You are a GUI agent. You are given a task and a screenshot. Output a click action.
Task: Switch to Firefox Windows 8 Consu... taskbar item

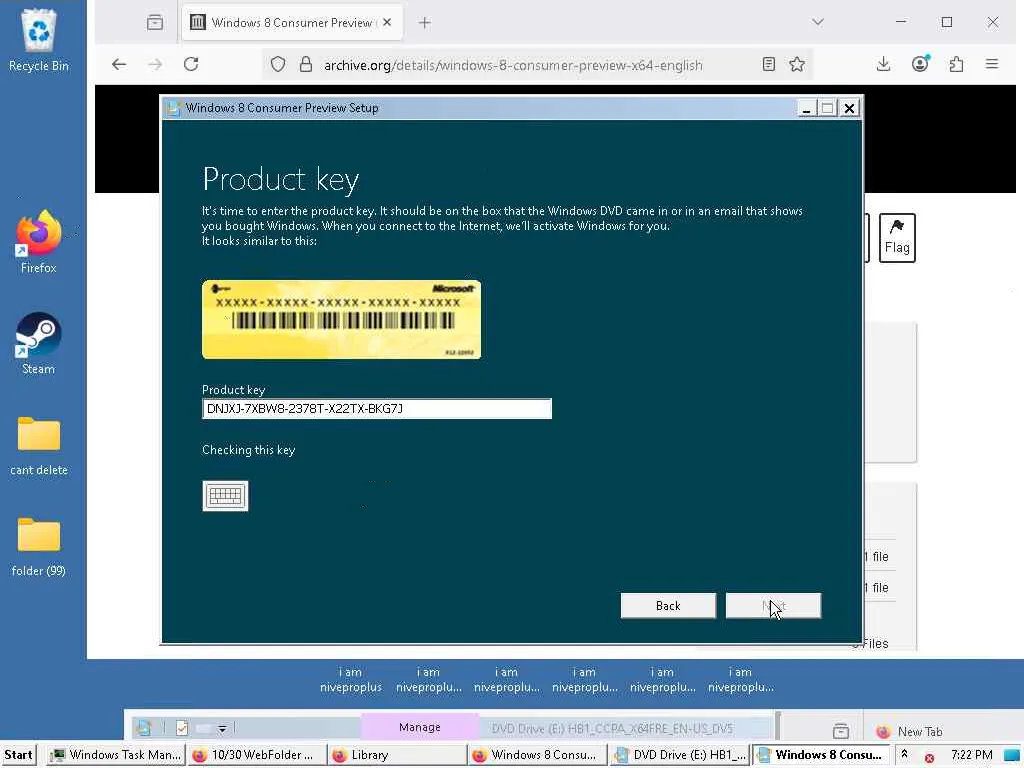(x=537, y=755)
